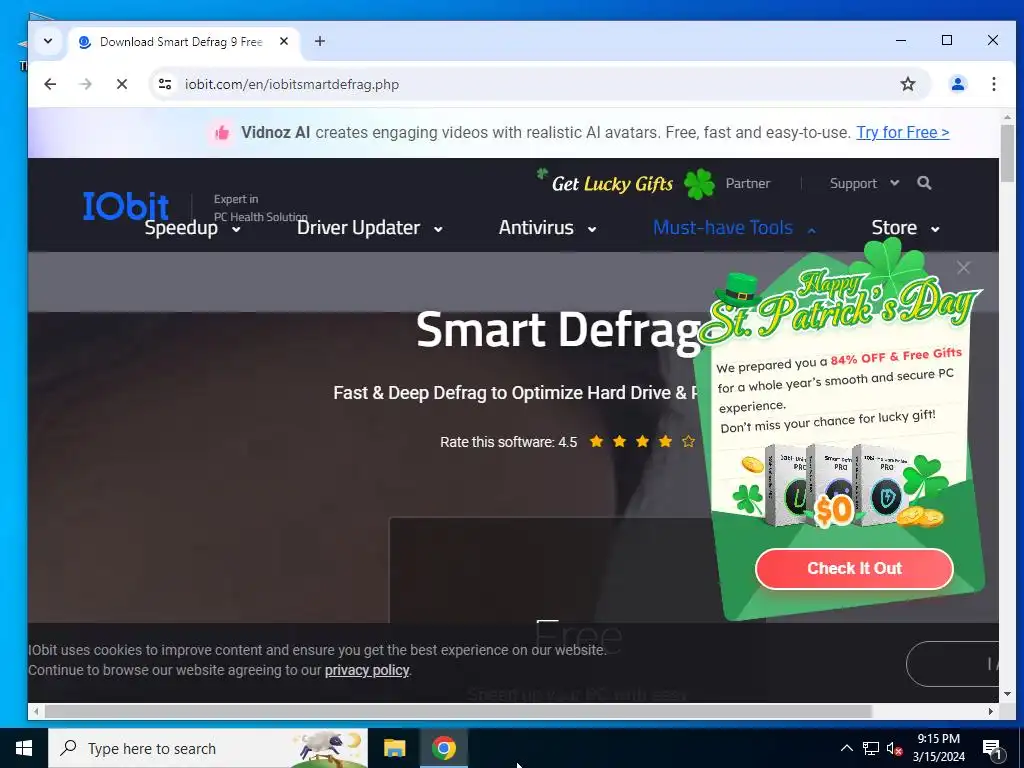Screen dimensions: 1024x768
Task: Open the Windows Start menu
Action: tap(24, 748)
